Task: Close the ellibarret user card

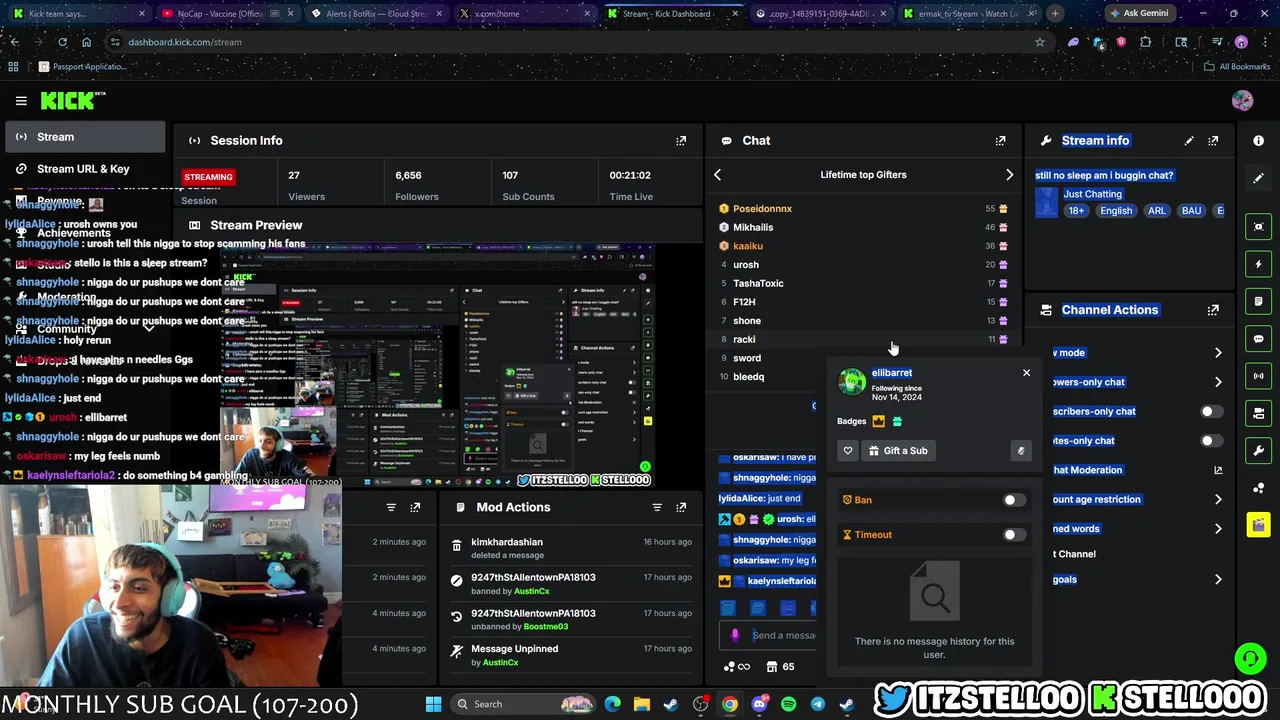Action: tap(1026, 373)
